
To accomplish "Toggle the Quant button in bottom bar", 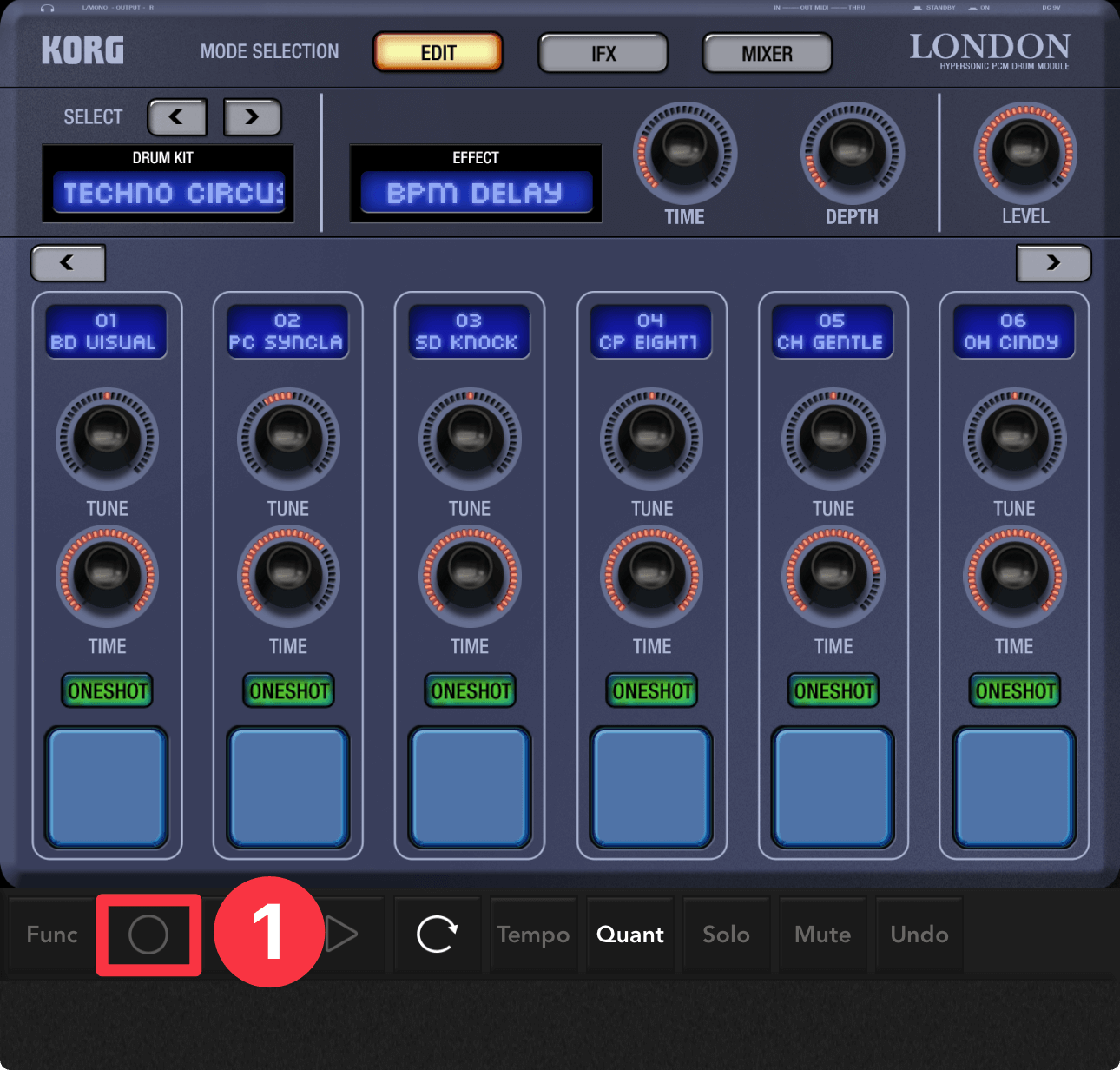I will tap(630, 935).
